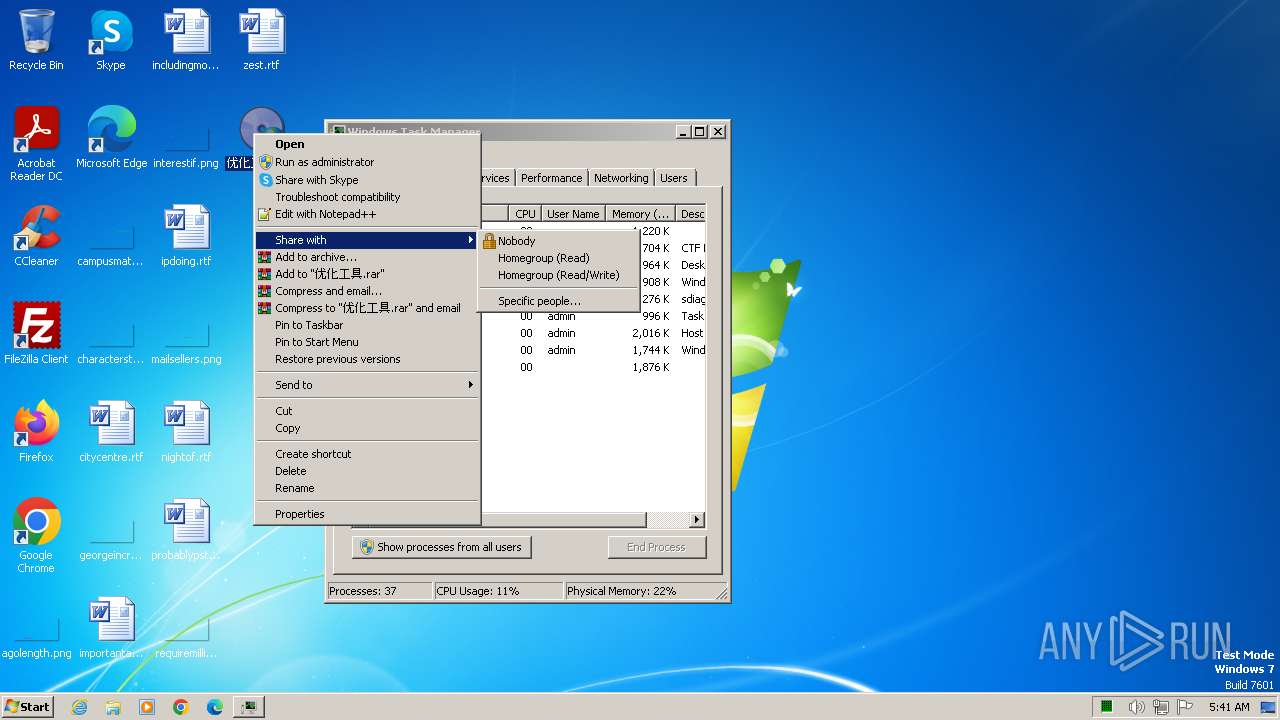Choose Edit with Notepad++
The width and height of the screenshot is (1280, 720).
(368, 214)
